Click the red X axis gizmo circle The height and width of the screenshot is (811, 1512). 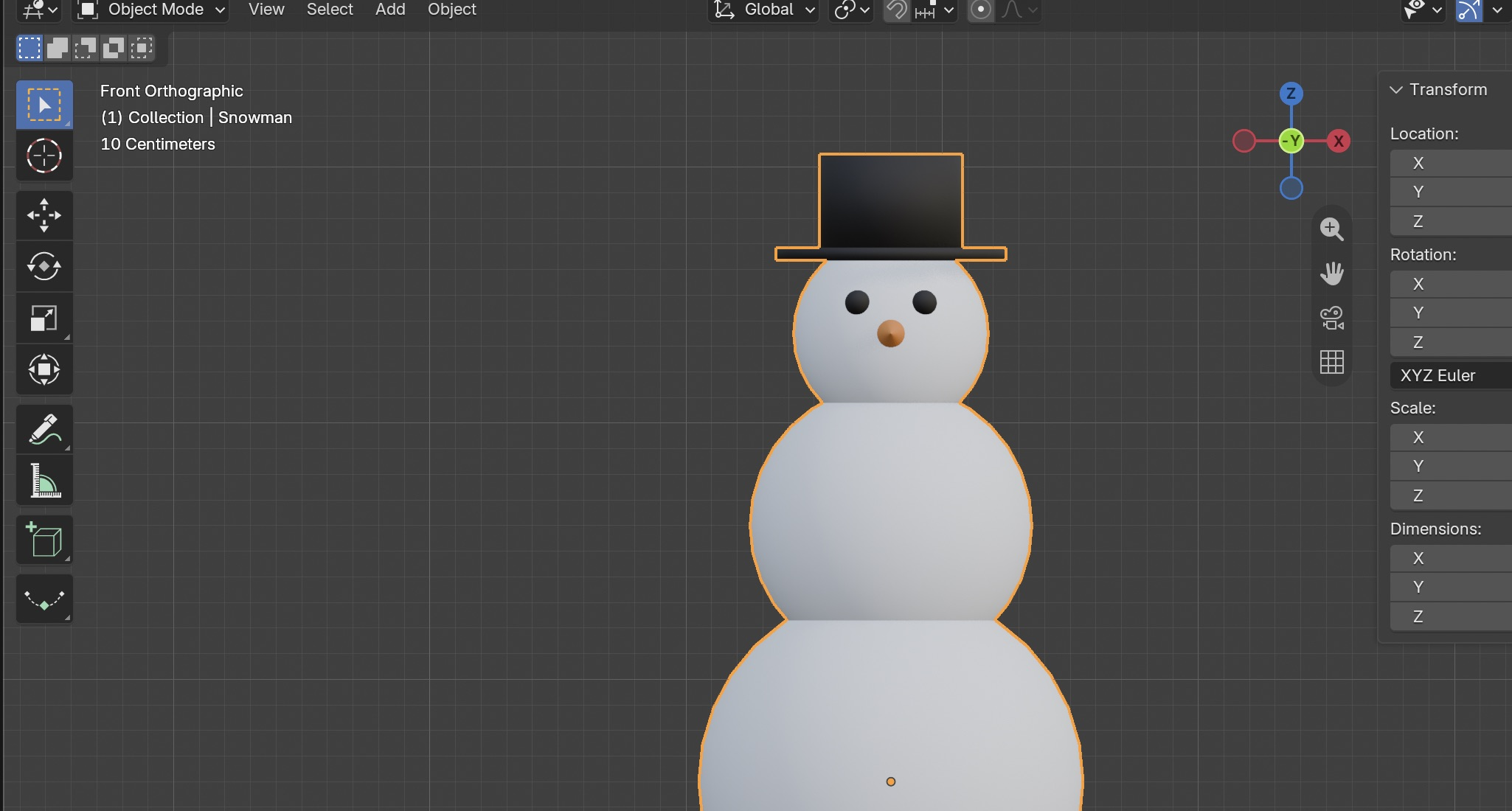[x=1339, y=141]
